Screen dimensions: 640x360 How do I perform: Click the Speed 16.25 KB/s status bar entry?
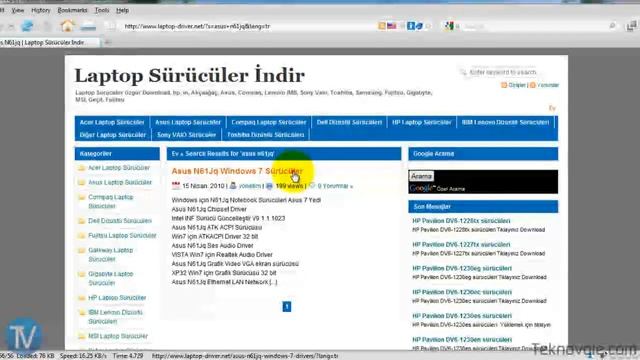tap(83, 356)
